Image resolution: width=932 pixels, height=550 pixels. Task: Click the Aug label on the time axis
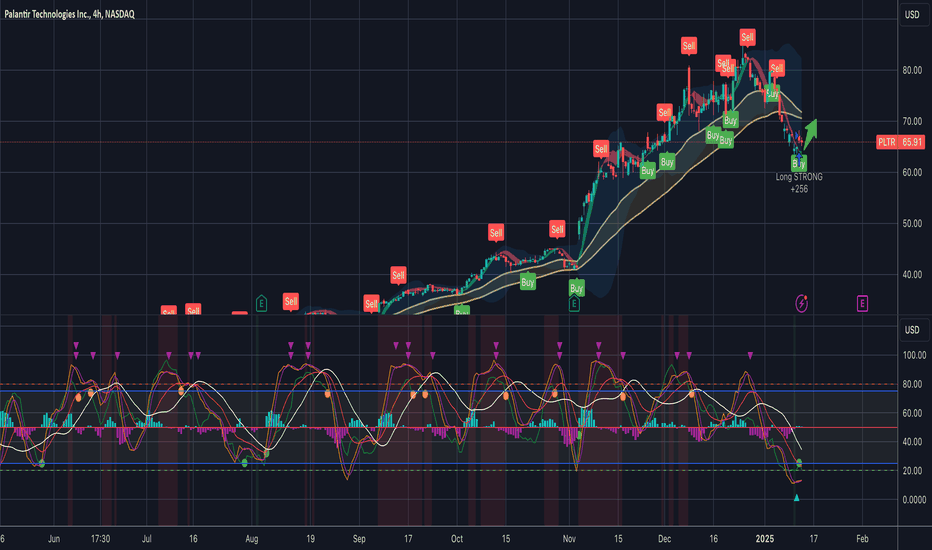point(251,539)
